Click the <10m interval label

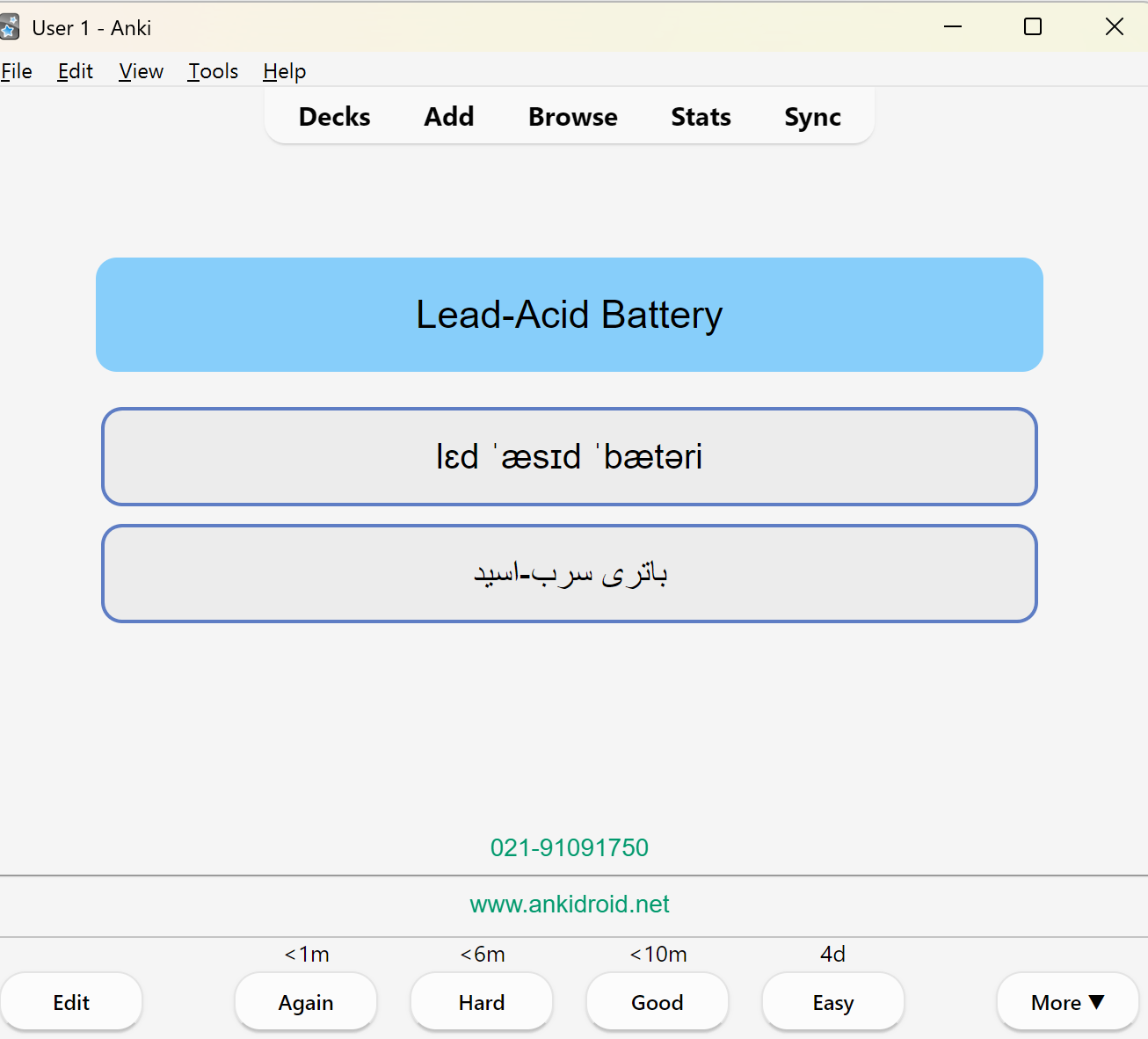[658, 955]
